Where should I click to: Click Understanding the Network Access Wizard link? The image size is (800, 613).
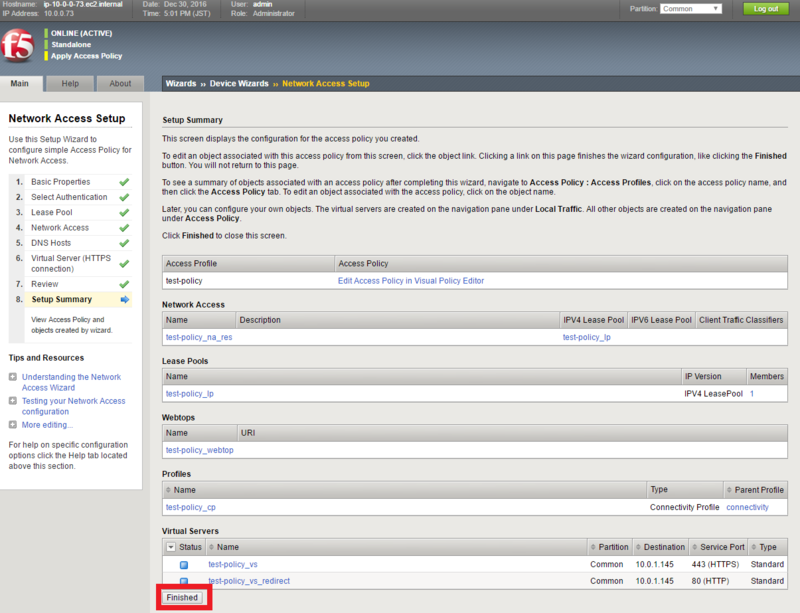(x=71, y=382)
